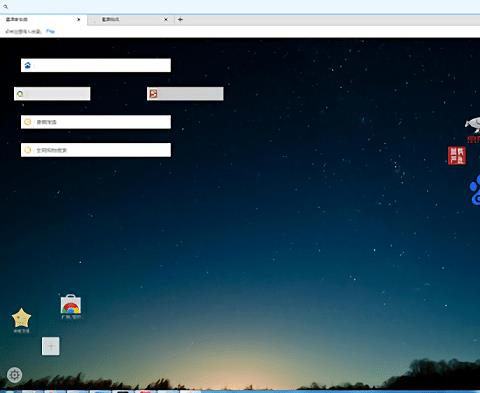Click the magnifier icon in the address bar
Image resolution: width=480 pixels, height=393 pixels.
5,6
